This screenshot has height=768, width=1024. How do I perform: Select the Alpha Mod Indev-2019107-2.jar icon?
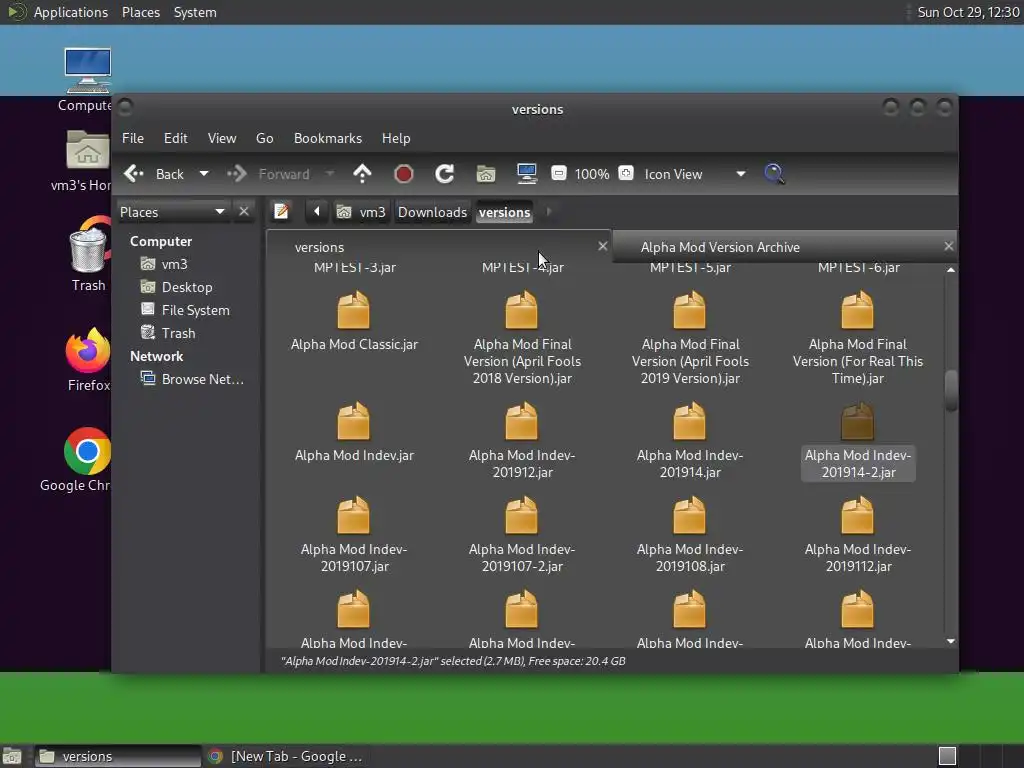(521, 515)
